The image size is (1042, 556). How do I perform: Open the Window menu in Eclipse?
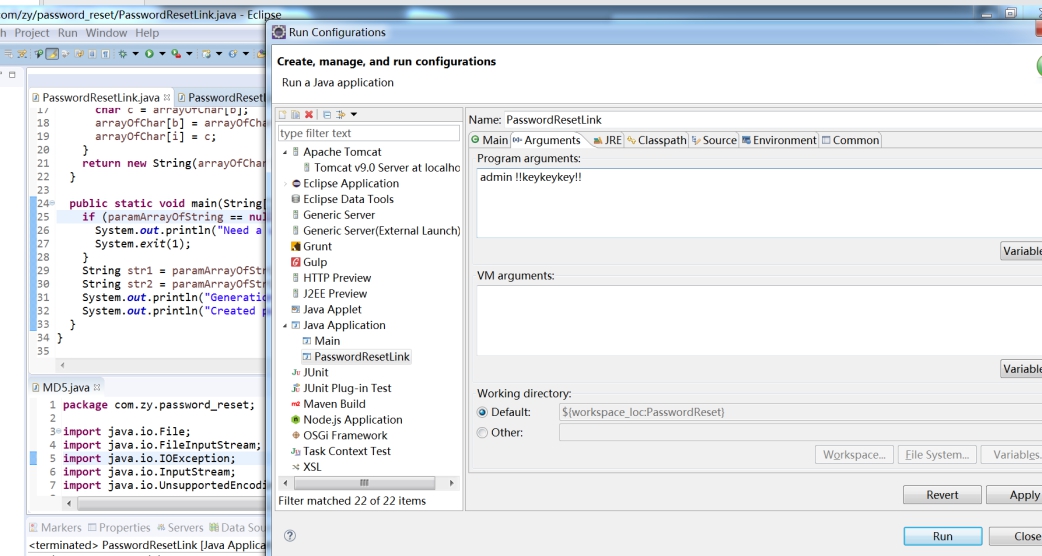point(106,33)
